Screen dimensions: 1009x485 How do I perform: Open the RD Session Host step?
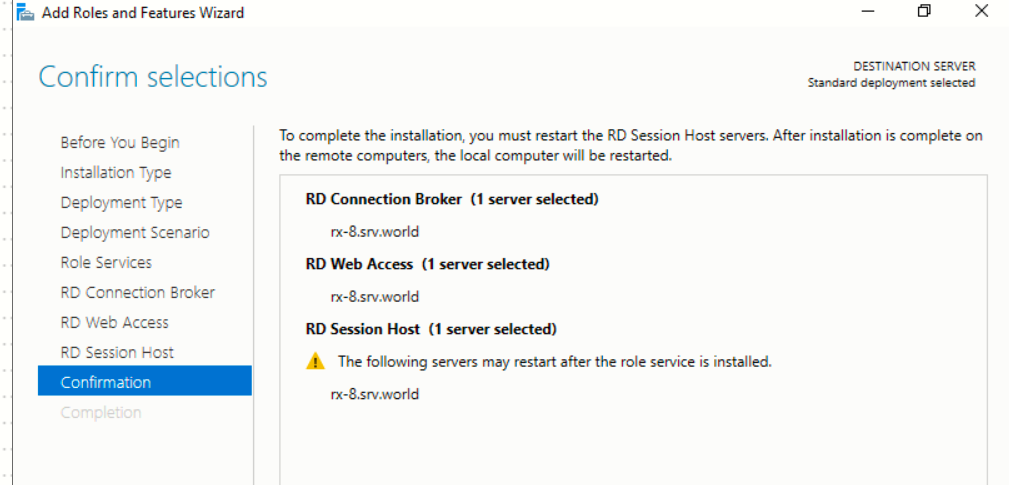(117, 353)
